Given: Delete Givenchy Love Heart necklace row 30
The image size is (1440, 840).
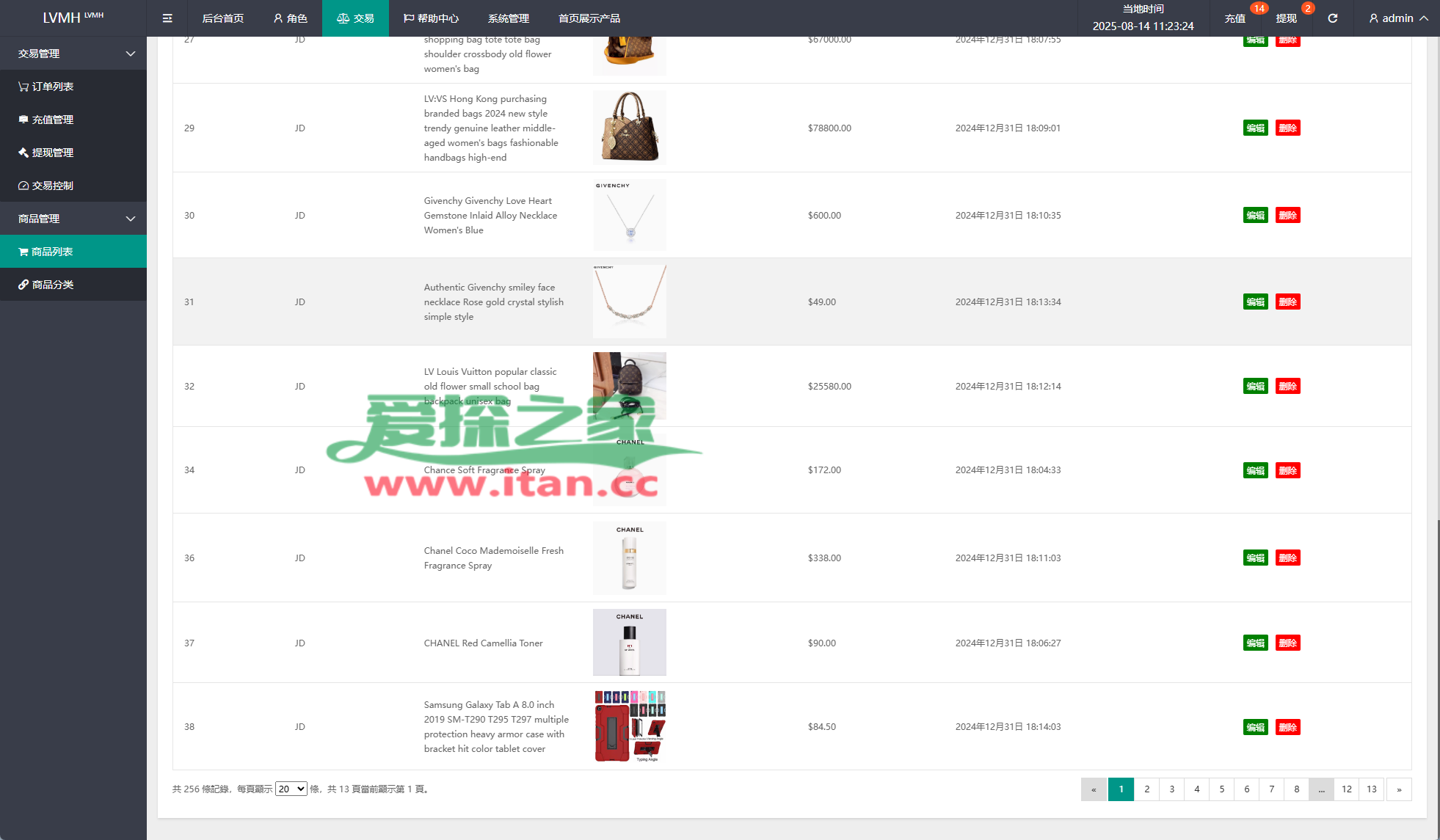Looking at the screenshot, I should point(1288,216).
